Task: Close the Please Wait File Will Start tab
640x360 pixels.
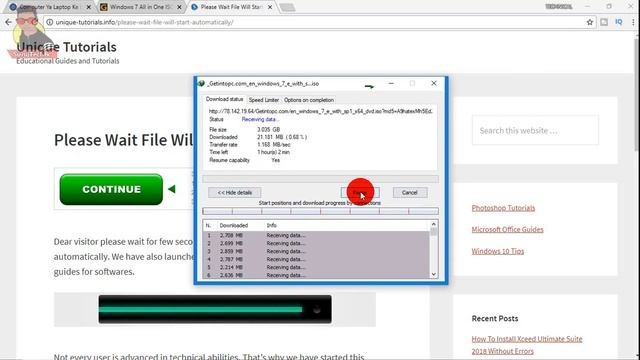Action: click(270, 7)
